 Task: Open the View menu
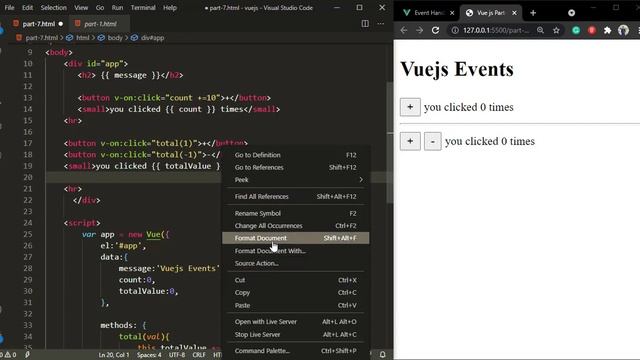(x=81, y=7)
